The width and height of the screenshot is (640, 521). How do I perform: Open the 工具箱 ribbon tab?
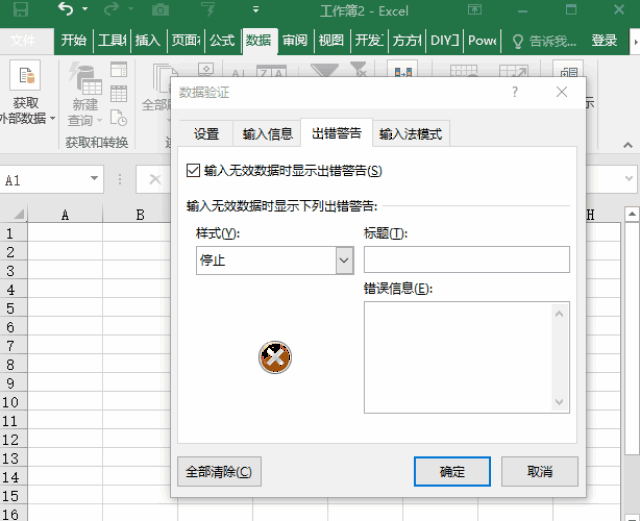111,40
